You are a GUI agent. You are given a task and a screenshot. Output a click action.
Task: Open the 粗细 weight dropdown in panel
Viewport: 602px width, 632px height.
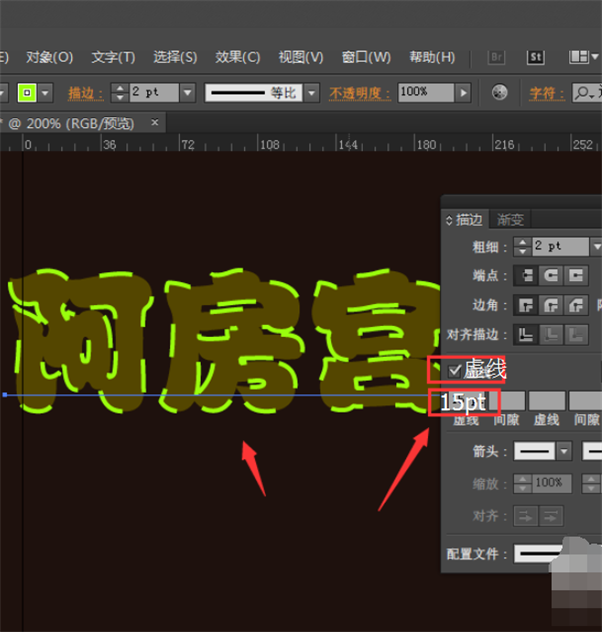[x=596, y=247]
